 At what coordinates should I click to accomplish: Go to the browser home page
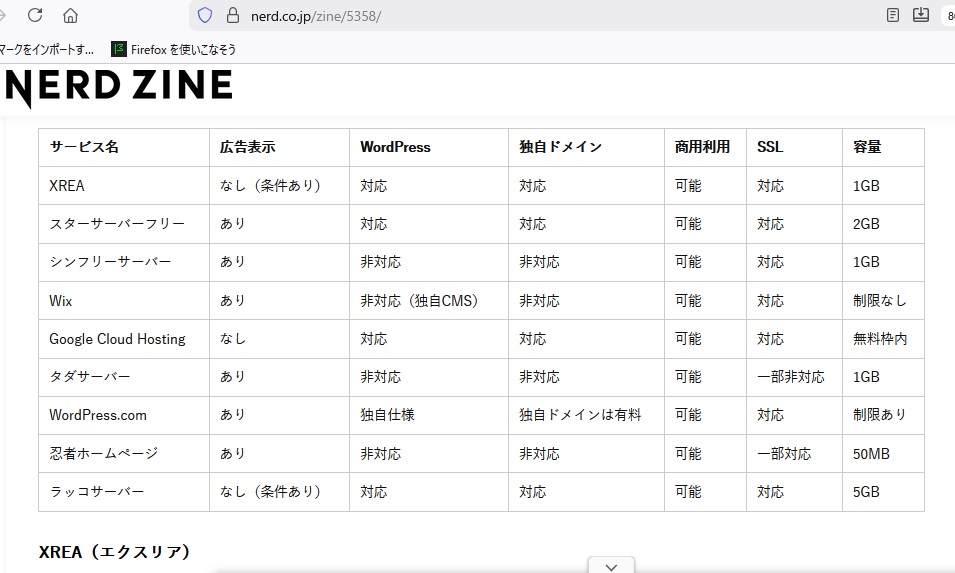[x=70, y=15]
